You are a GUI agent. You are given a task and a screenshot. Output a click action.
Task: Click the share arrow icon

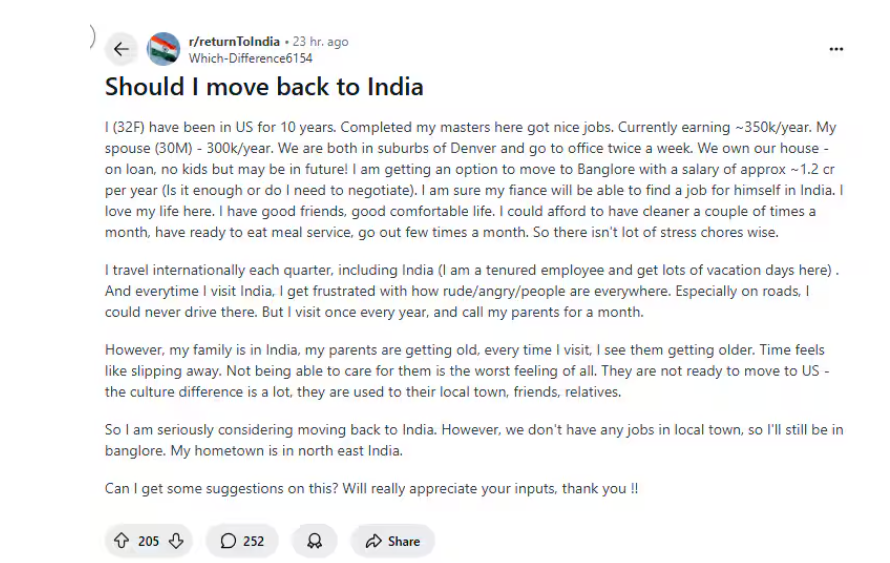click(x=373, y=541)
